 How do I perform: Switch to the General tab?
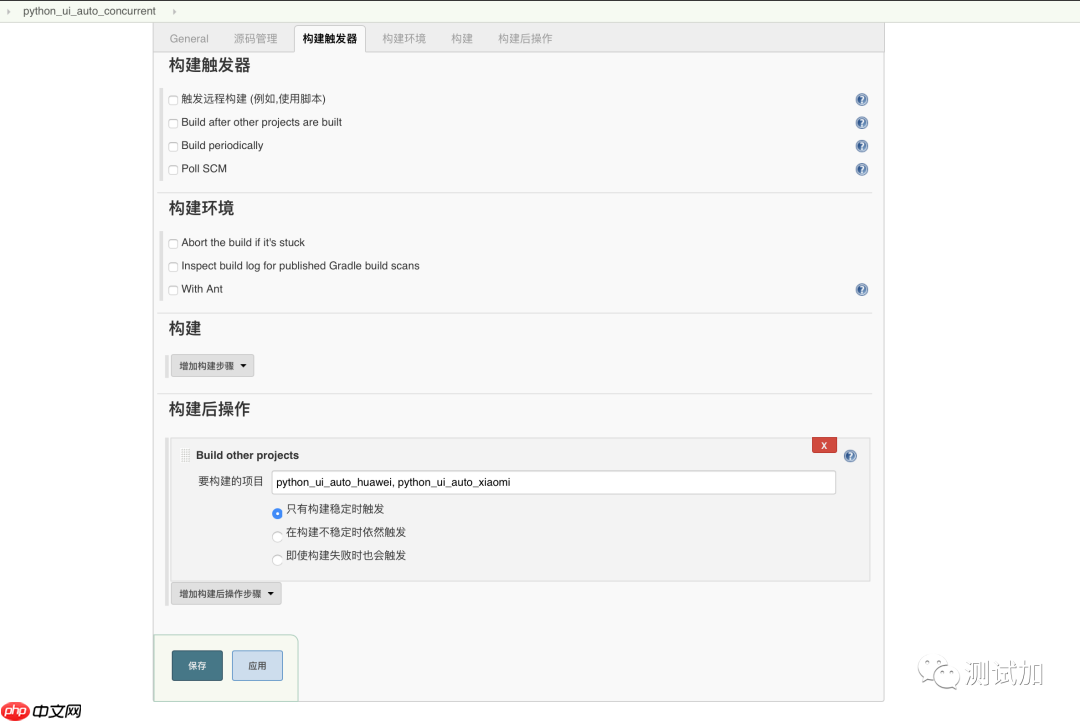point(188,38)
